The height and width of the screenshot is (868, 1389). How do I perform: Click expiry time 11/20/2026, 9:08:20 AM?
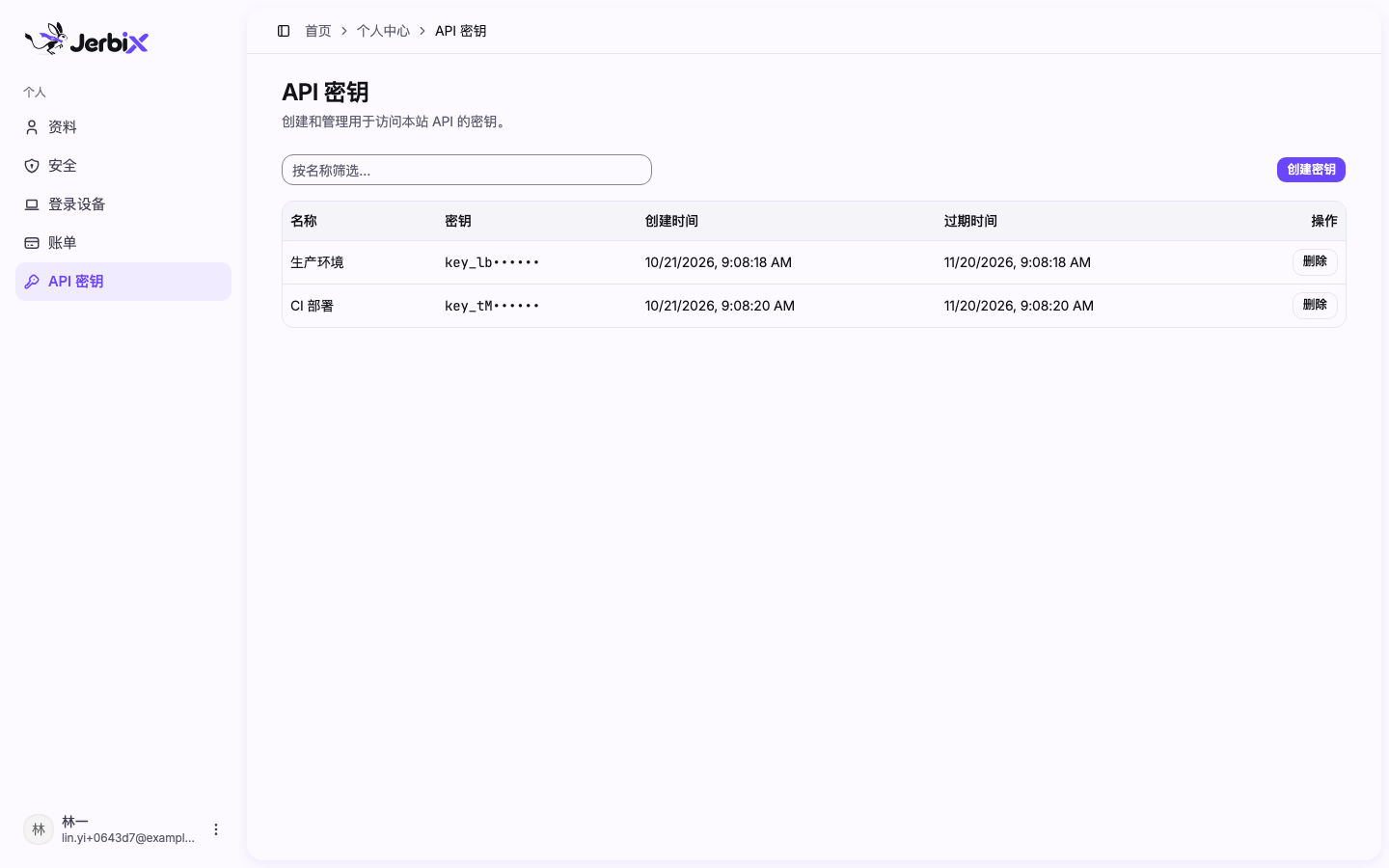click(x=1019, y=306)
